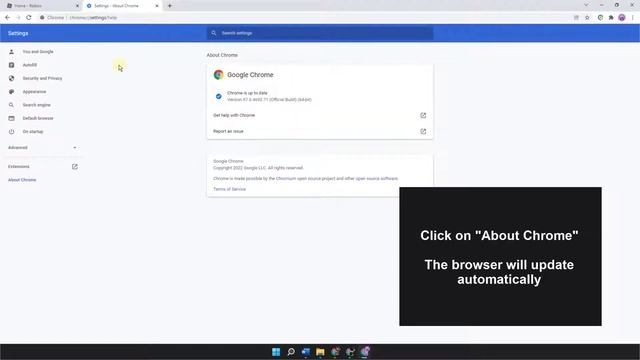
Task: Open Security and Privacy settings
Action: tap(42, 78)
